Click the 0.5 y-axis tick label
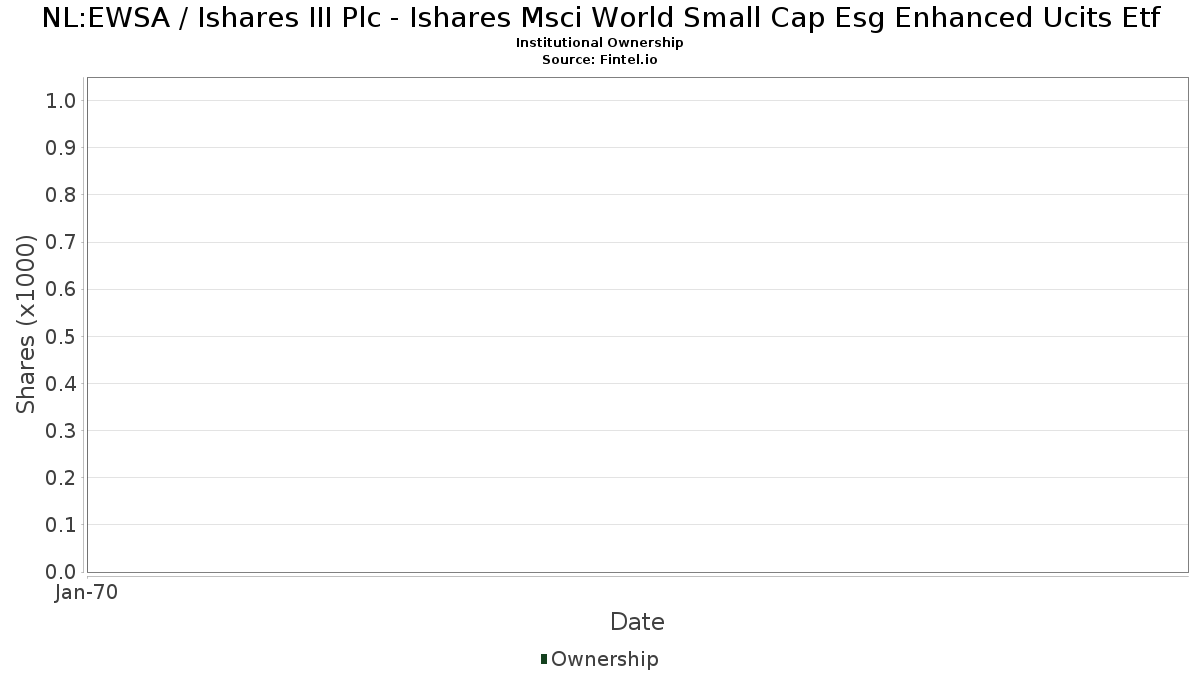 tap(61, 336)
